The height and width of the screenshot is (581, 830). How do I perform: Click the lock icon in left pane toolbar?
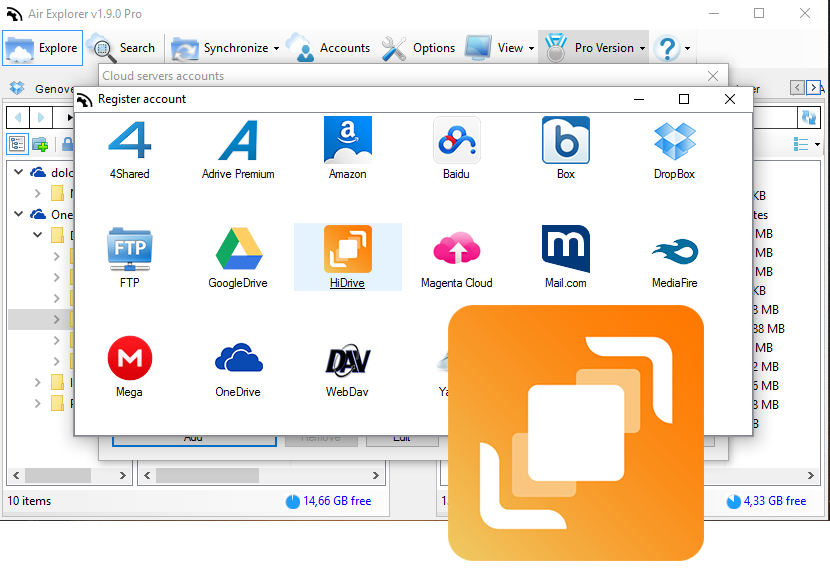(67, 143)
